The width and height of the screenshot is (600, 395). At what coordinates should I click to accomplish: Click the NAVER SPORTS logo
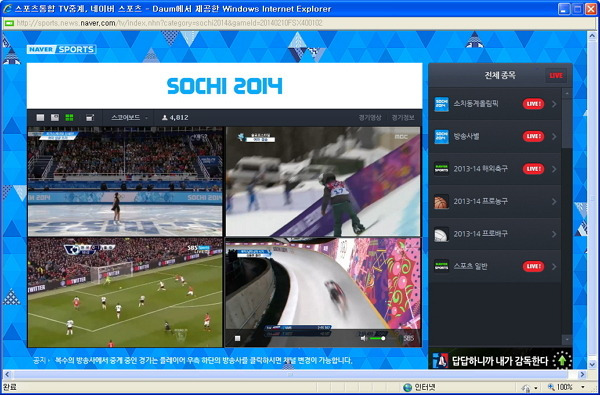(61, 49)
